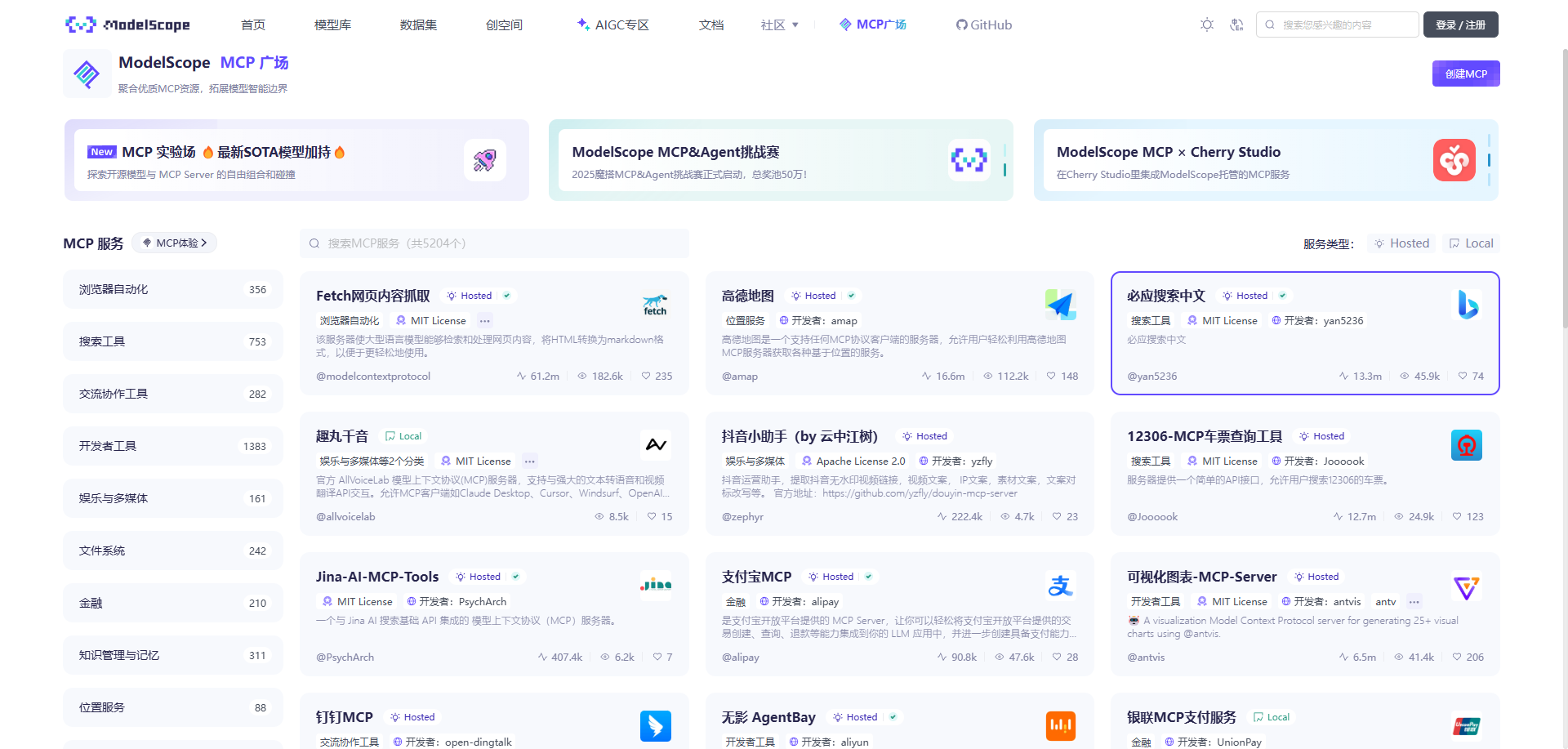Screen dimensions: 1568x749
Task: Open the 趣丸千音 service icon
Action: click(x=655, y=445)
